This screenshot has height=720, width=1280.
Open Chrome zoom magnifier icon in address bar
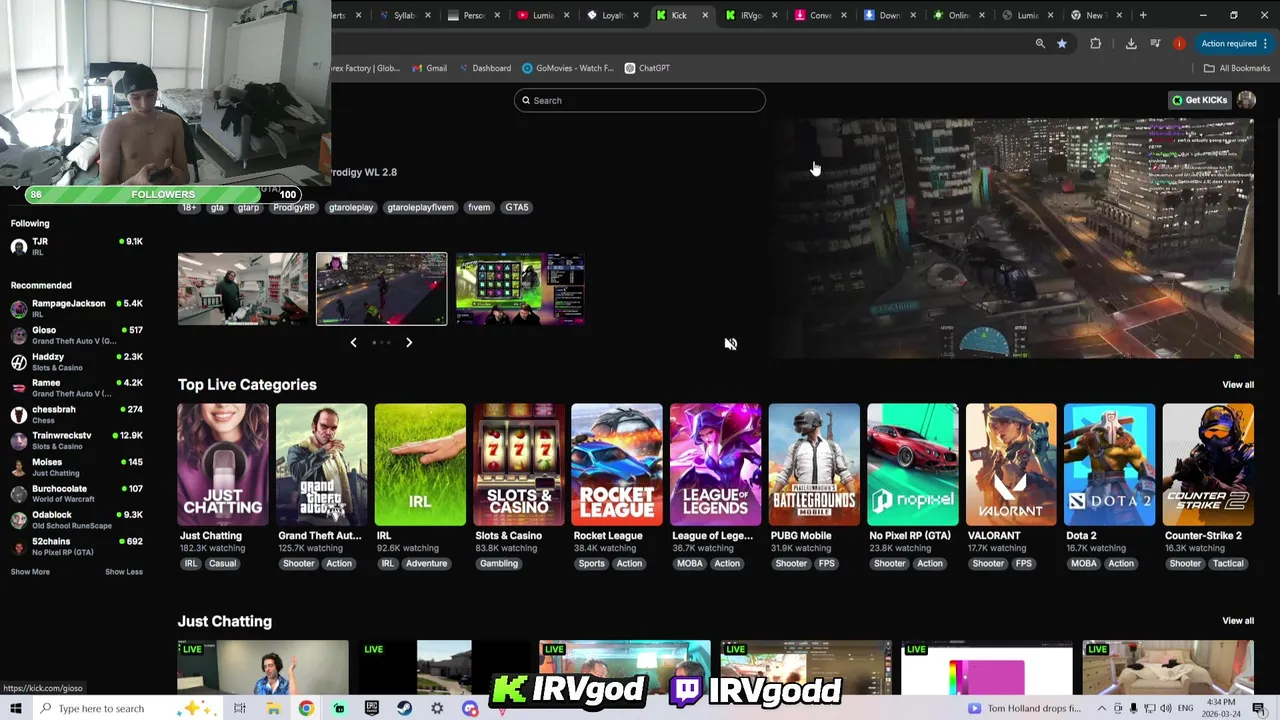(1040, 43)
